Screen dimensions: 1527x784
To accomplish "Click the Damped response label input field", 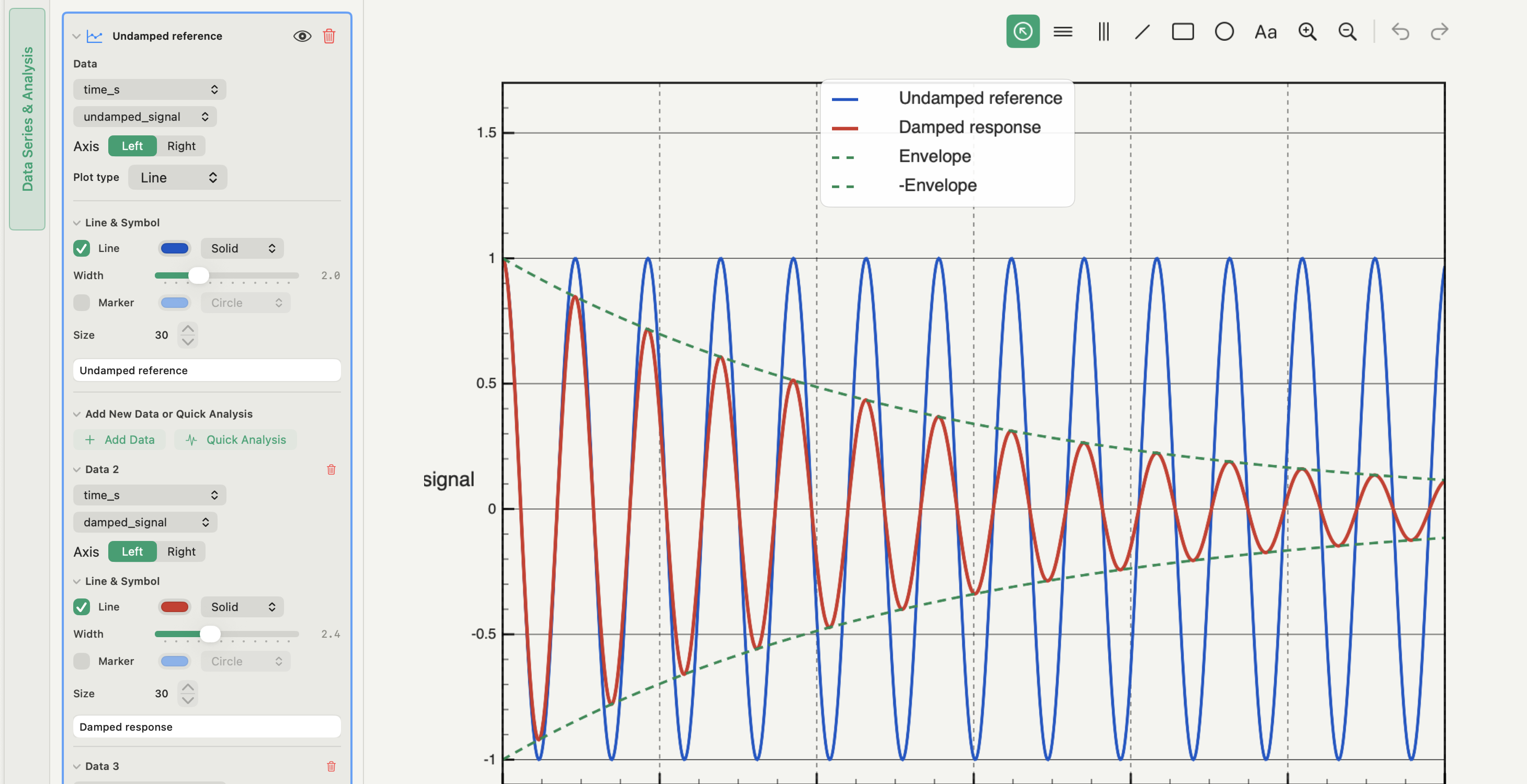I will pos(207,727).
